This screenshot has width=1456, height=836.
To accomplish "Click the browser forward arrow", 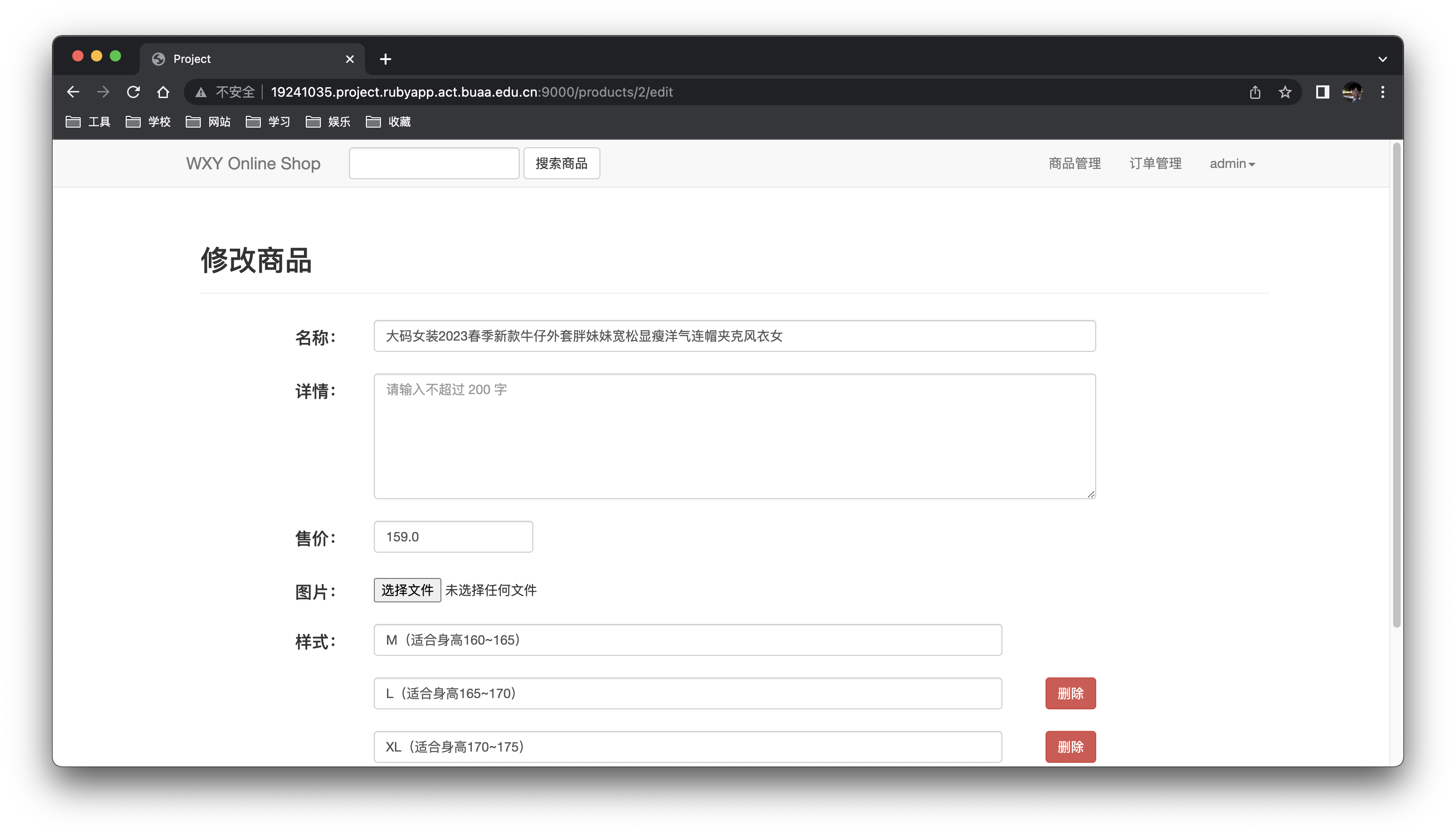I will coord(103,92).
